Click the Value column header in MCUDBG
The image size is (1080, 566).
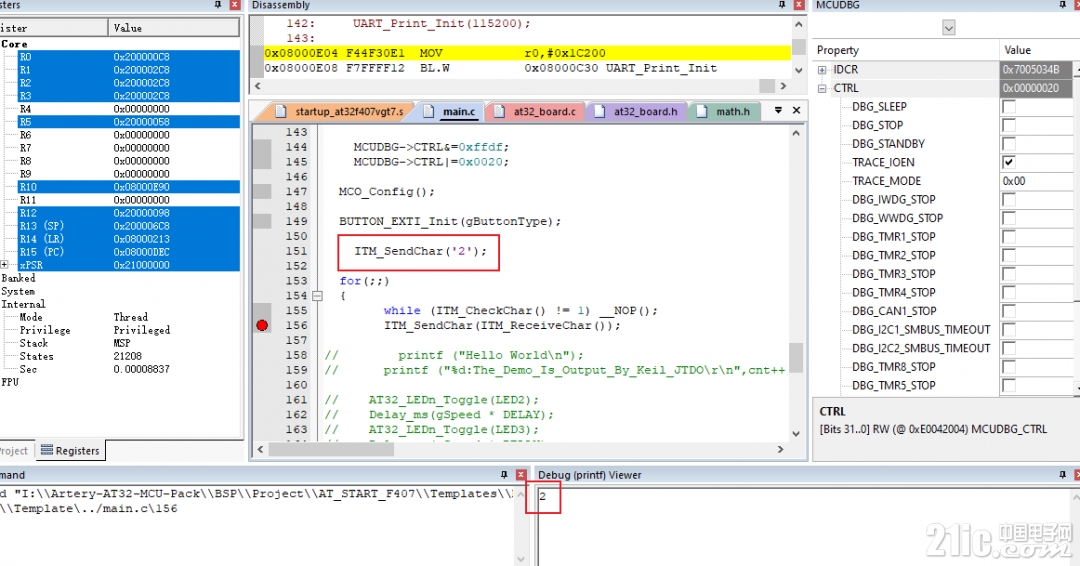(x=1039, y=50)
